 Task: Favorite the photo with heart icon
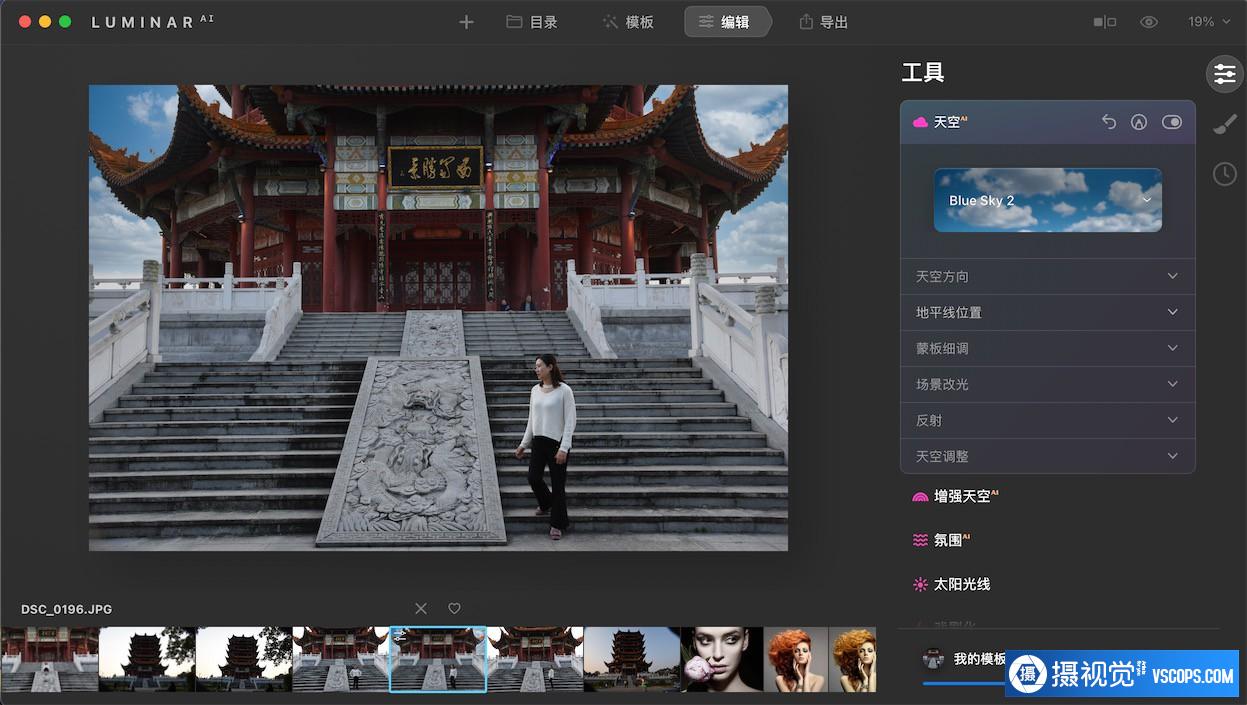point(454,609)
